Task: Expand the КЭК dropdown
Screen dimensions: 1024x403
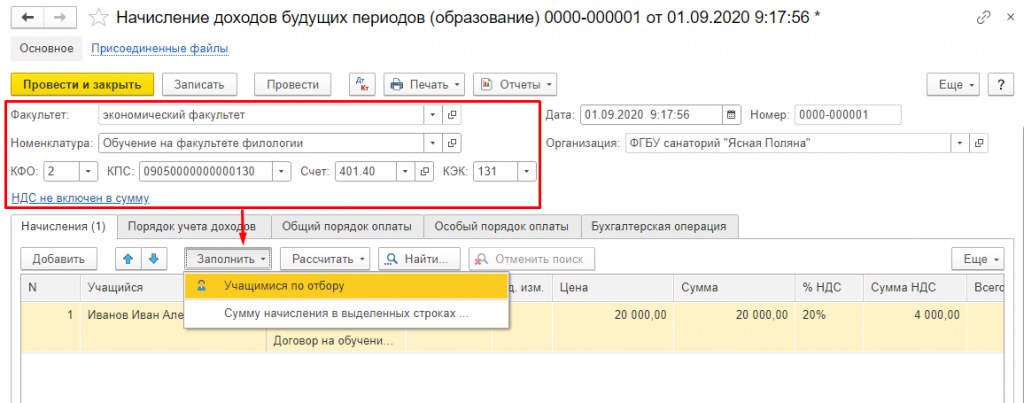Action: pos(526,171)
